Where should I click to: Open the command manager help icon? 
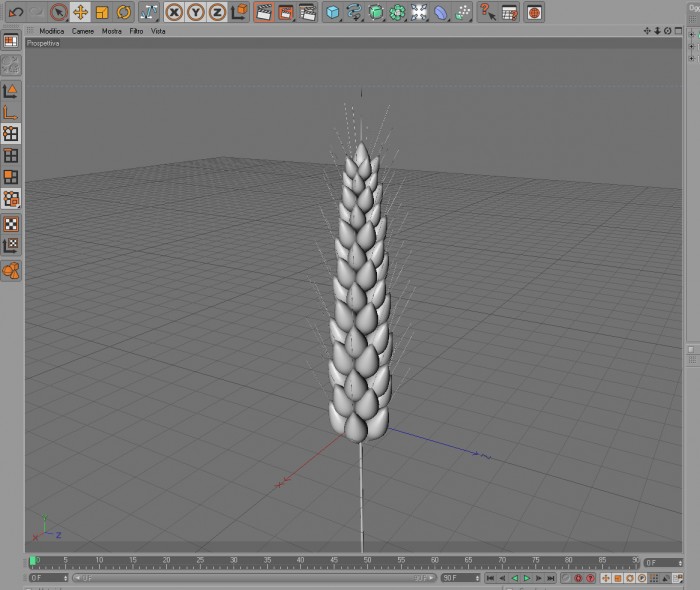[509, 12]
